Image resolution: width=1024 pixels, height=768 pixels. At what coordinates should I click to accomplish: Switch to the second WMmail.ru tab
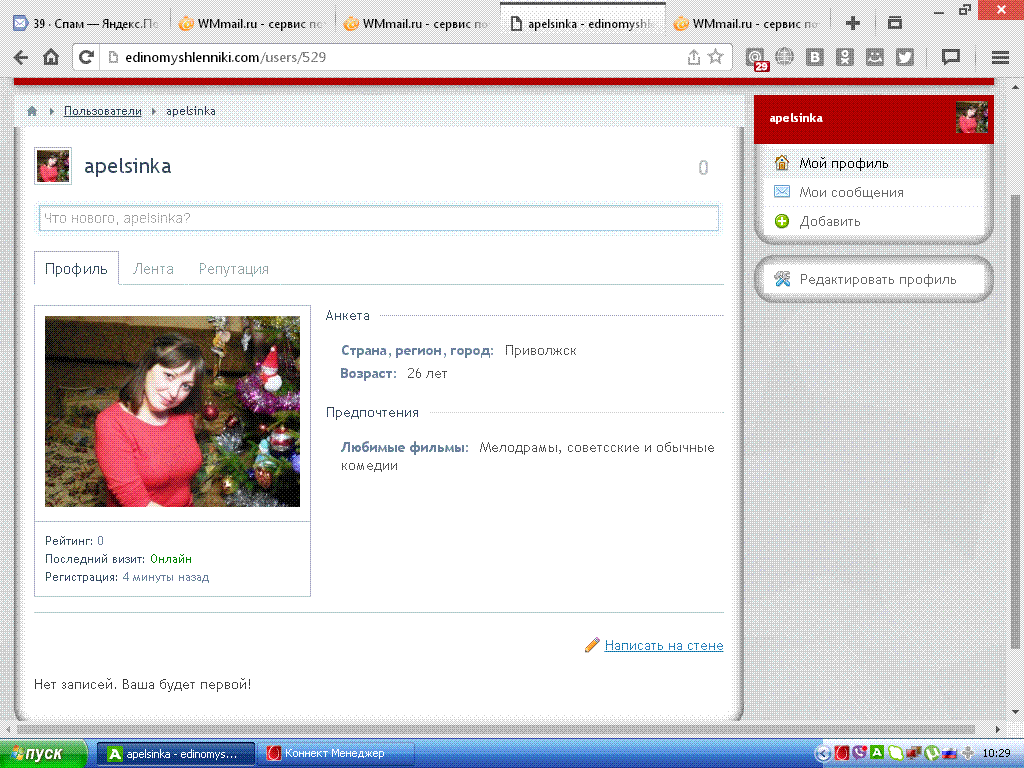click(418, 24)
